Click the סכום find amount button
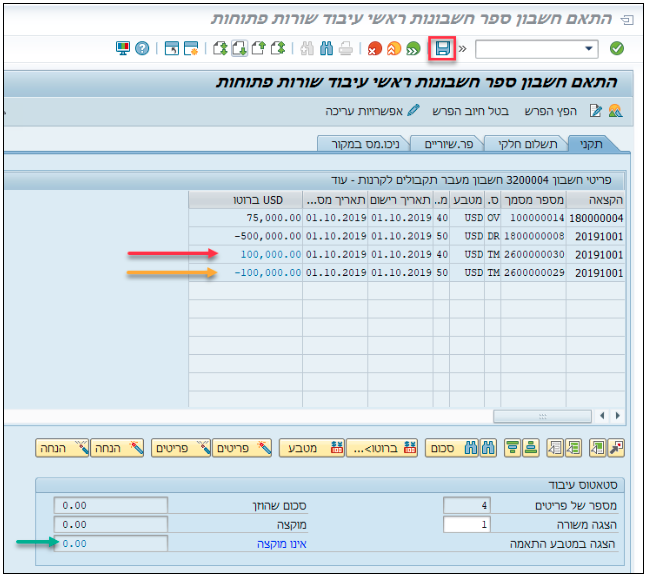Image resolution: width=646 pixels, height=577 pixels. 452,448
